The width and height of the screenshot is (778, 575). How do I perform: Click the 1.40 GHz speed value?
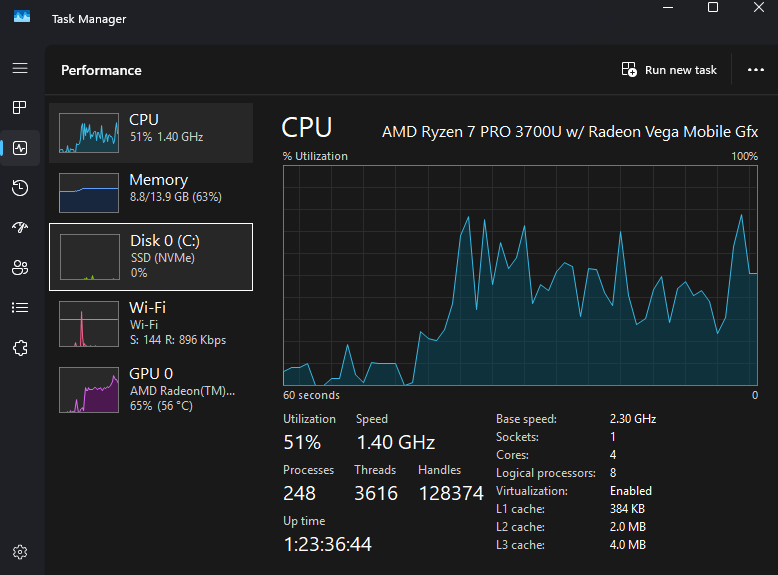coord(395,442)
